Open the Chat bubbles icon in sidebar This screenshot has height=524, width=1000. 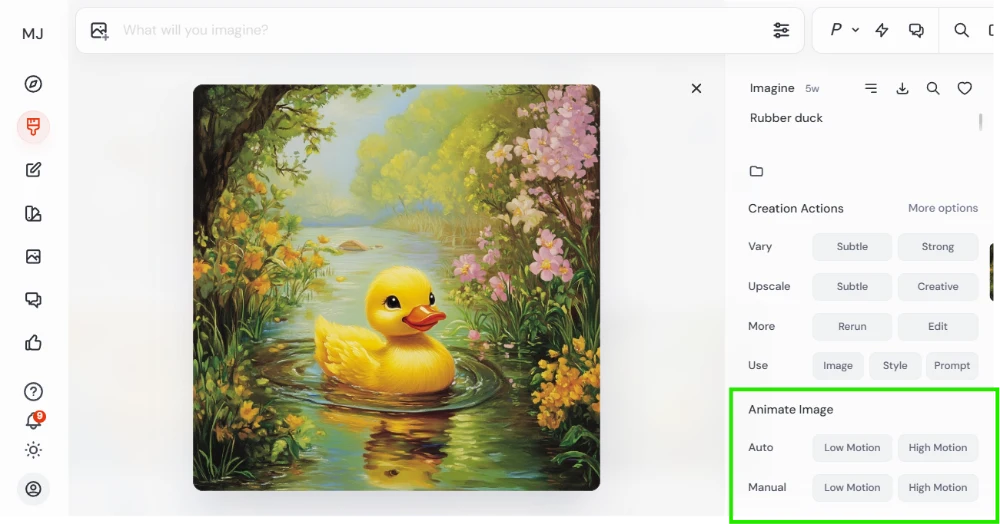coord(33,300)
